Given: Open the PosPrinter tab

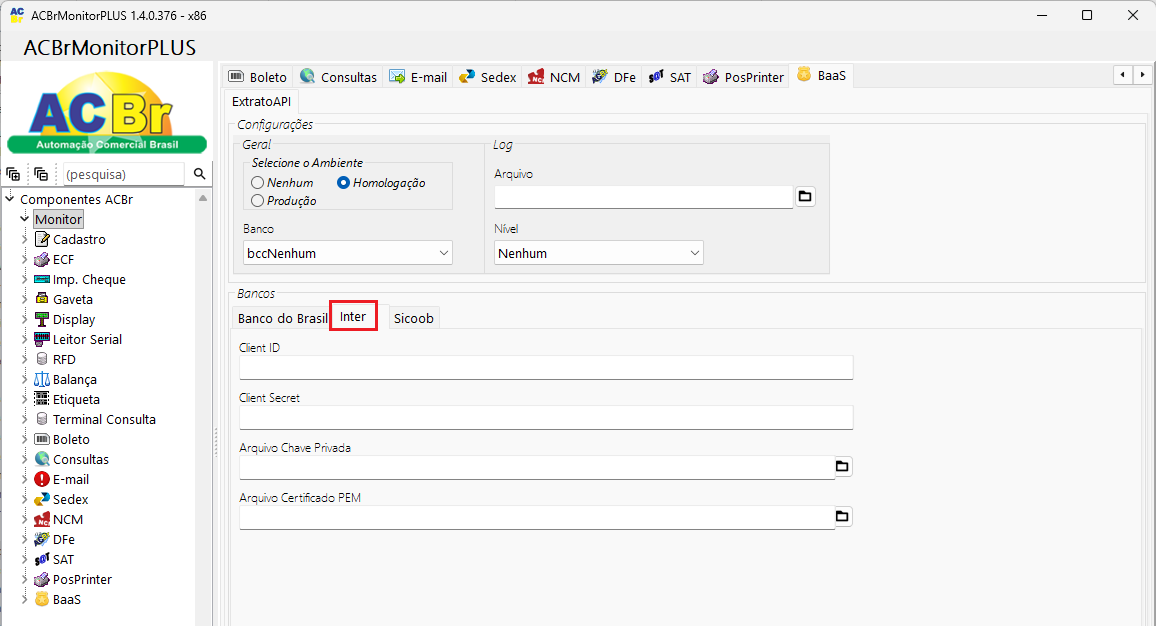Looking at the screenshot, I should click(x=744, y=77).
